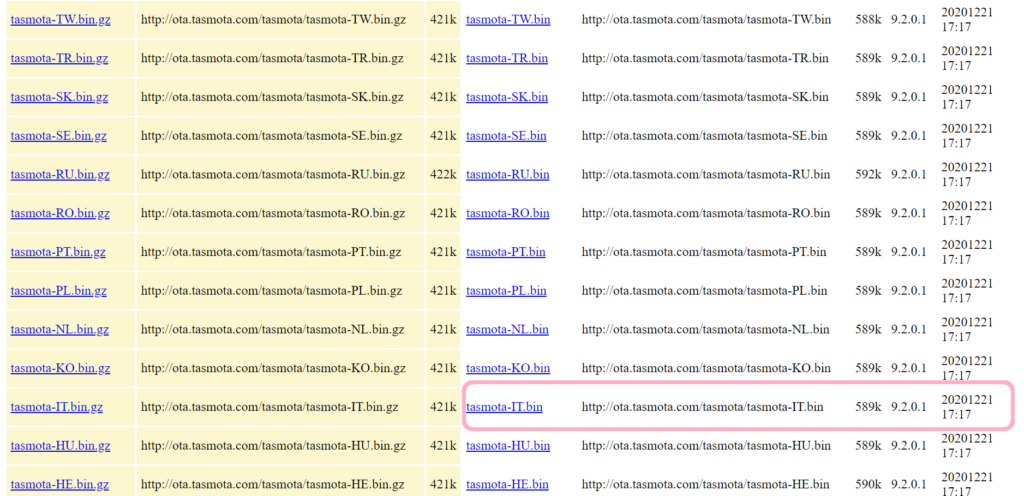Open the tasmota-NL.bin.gz link
Image resolution: width=1024 pixels, height=496 pixels.
pyautogui.click(x=59, y=330)
